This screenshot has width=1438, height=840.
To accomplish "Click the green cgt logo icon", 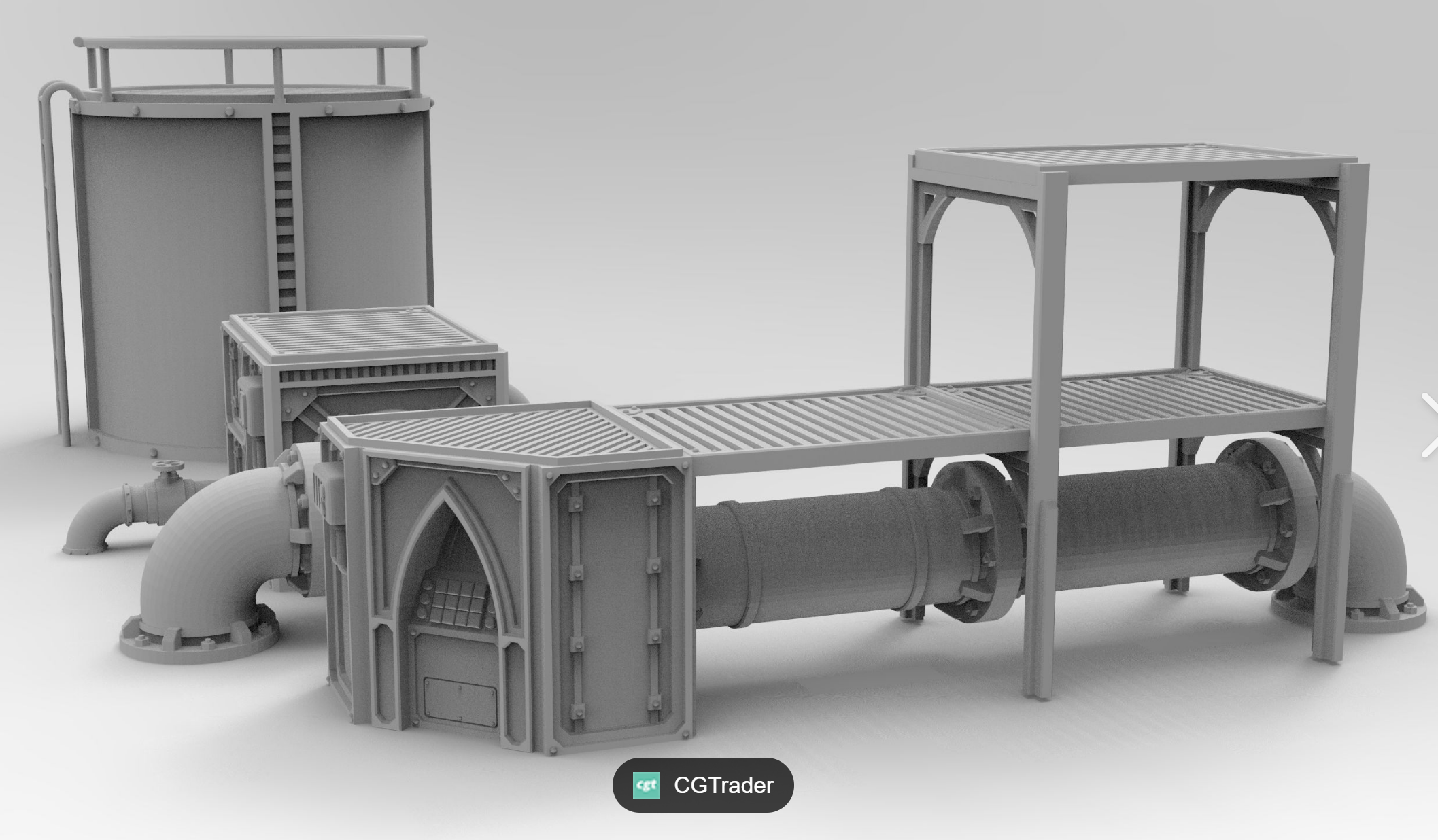I will pyautogui.click(x=646, y=786).
